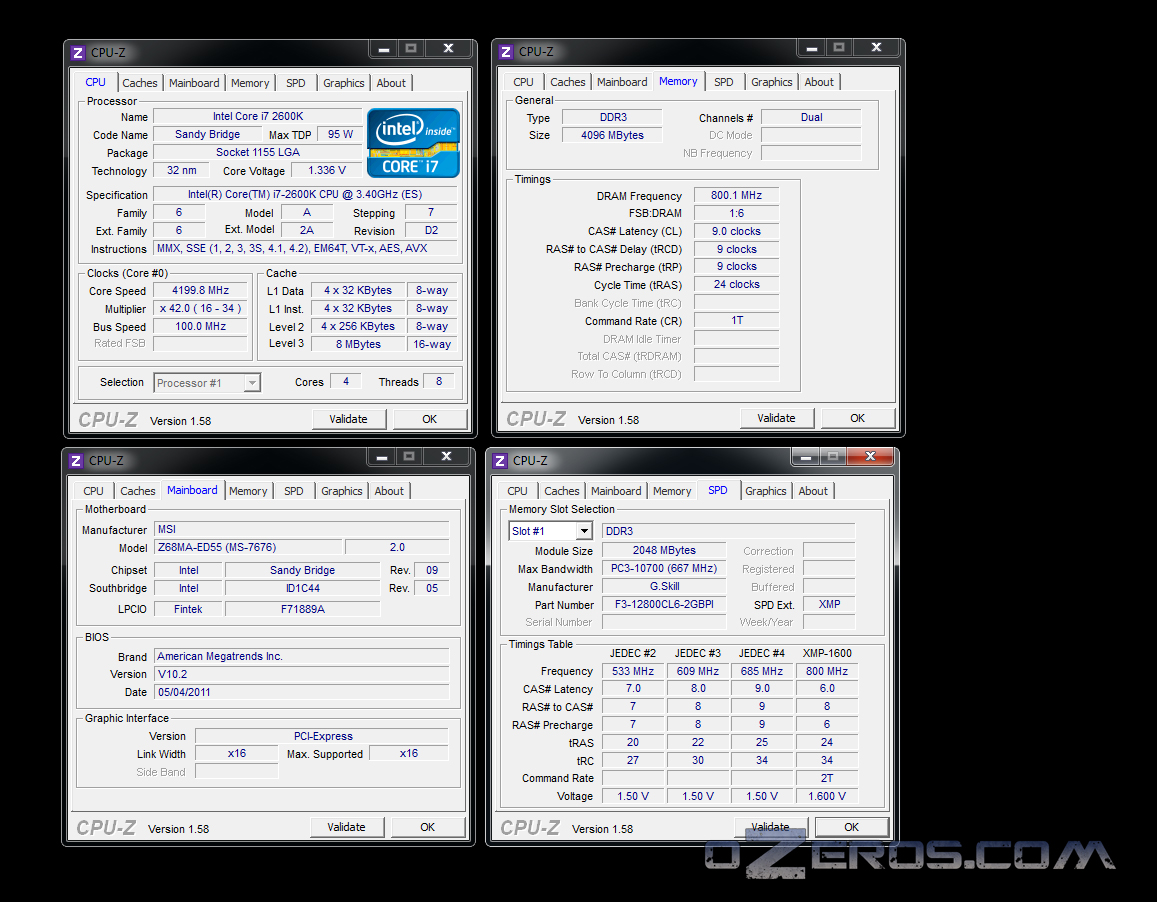This screenshot has width=1157, height=902.
Task: Click CPU-Z app icon in Memory window title
Action: 505,52
